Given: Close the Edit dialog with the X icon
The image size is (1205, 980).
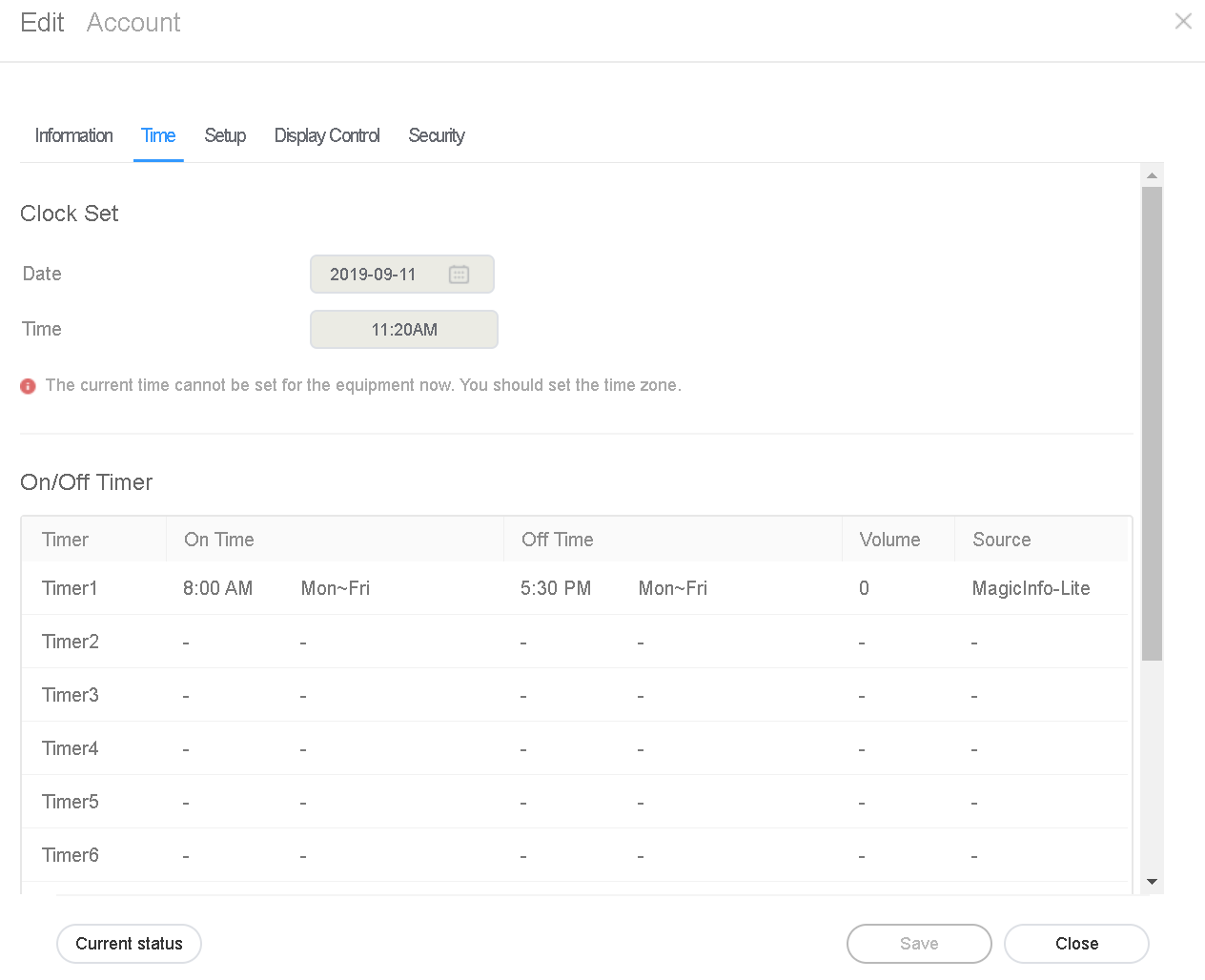Looking at the screenshot, I should pos(1183,21).
